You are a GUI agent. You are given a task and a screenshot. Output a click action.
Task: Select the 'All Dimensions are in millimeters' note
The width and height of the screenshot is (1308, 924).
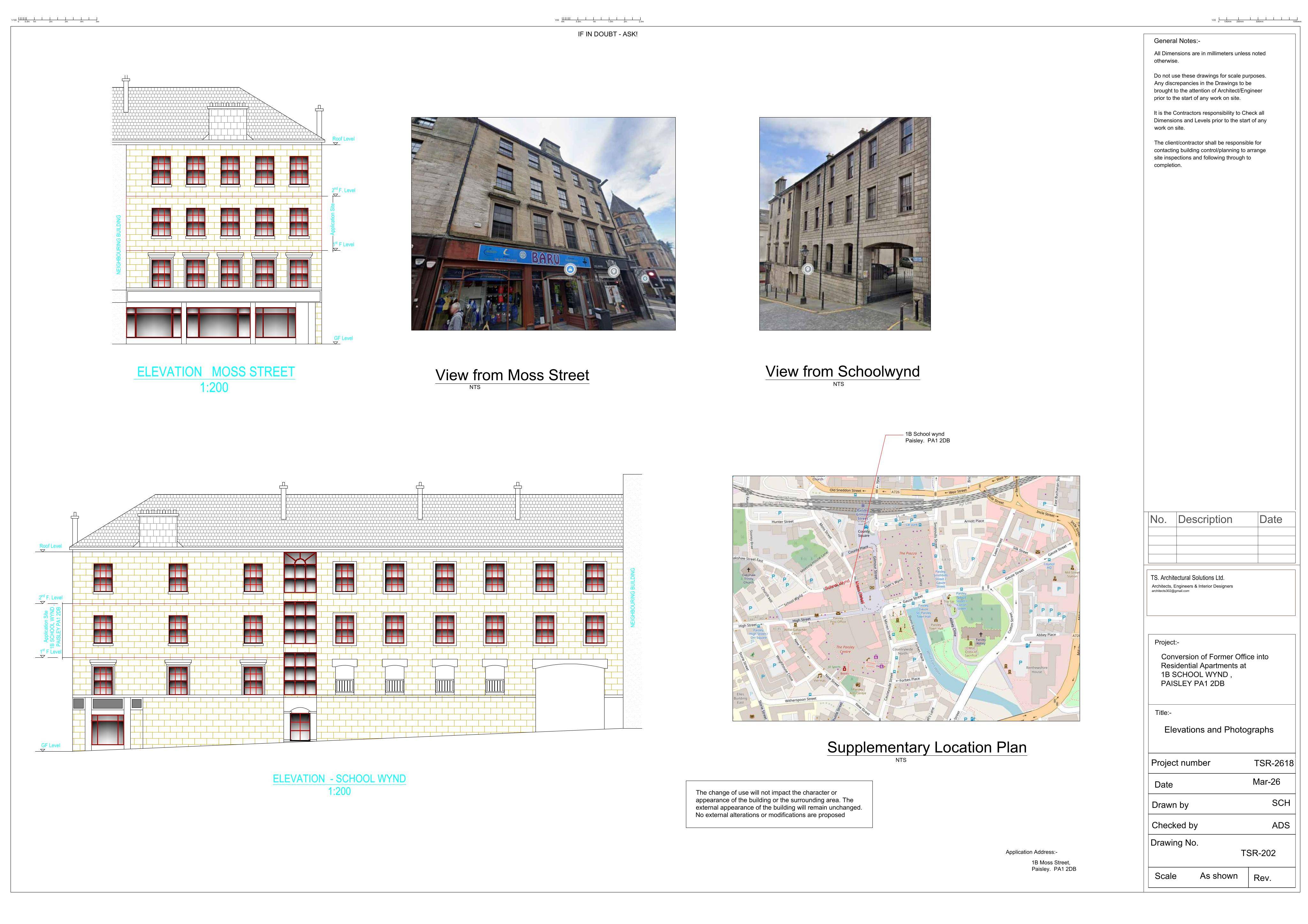[1209, 57]
